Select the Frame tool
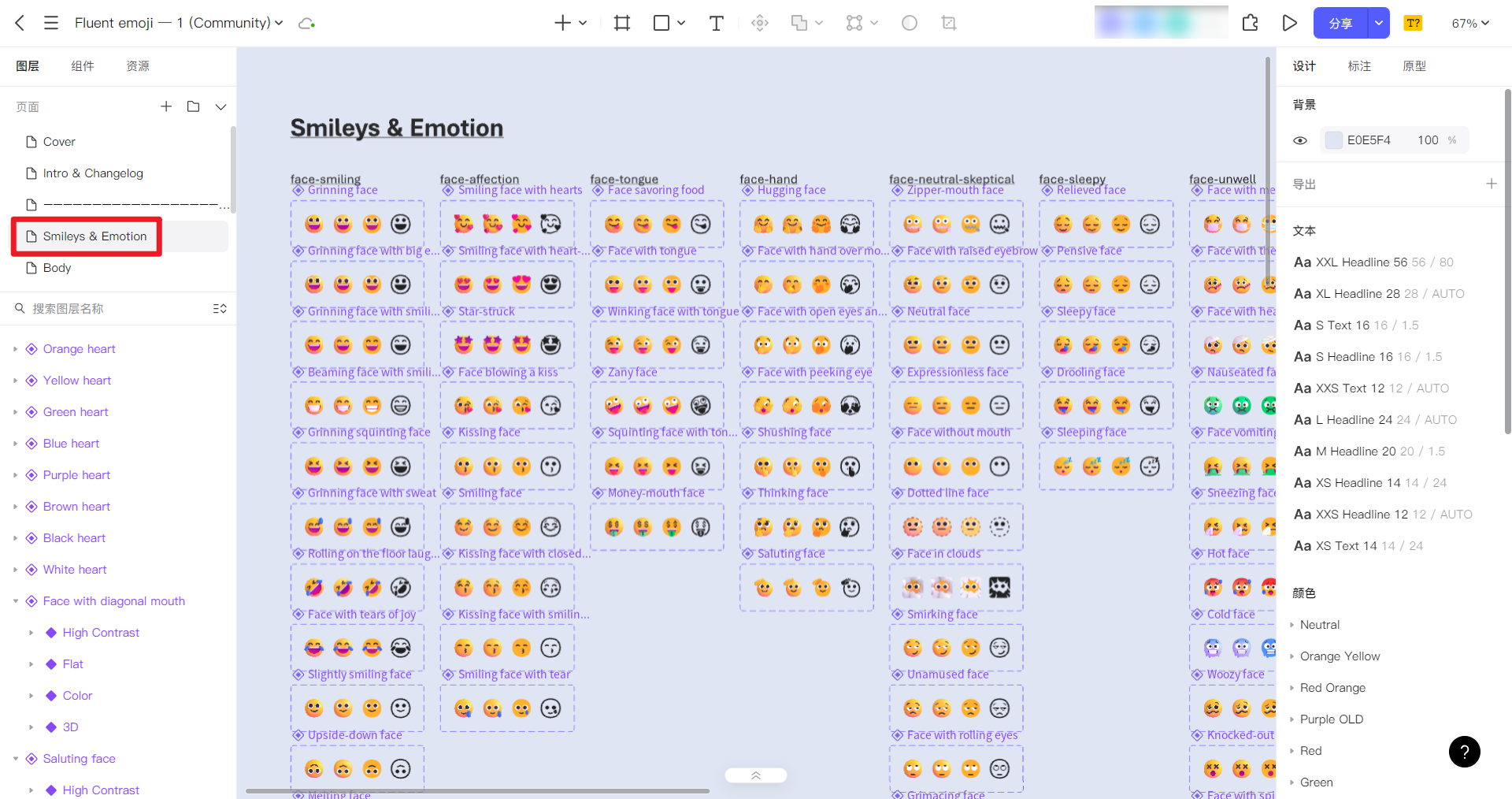 click(x=621, y=23)
